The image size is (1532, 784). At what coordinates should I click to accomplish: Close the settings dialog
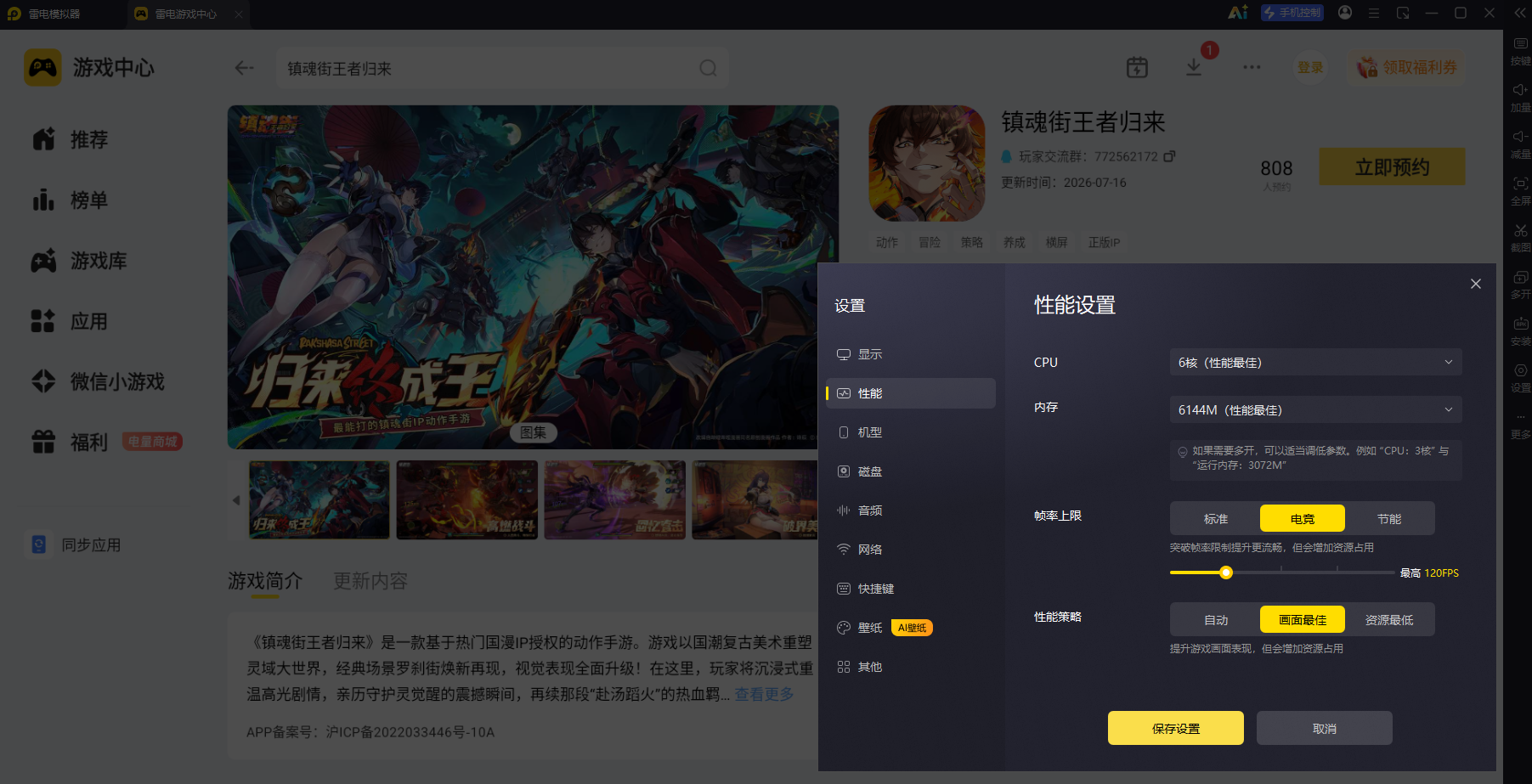(1476, 284)
